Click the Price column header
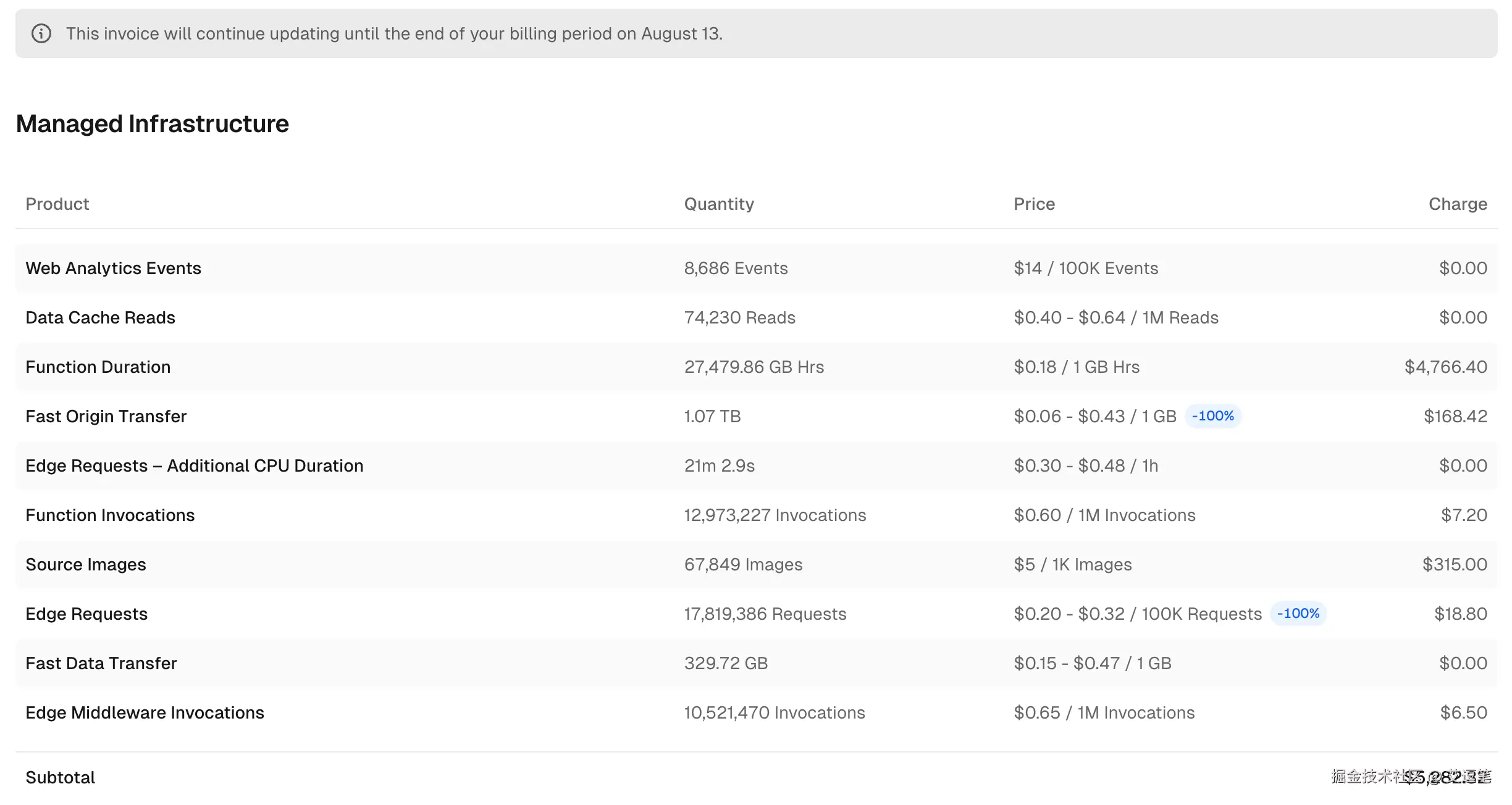The width and height of the screenshot is (1512, 805). [1034, 204]
